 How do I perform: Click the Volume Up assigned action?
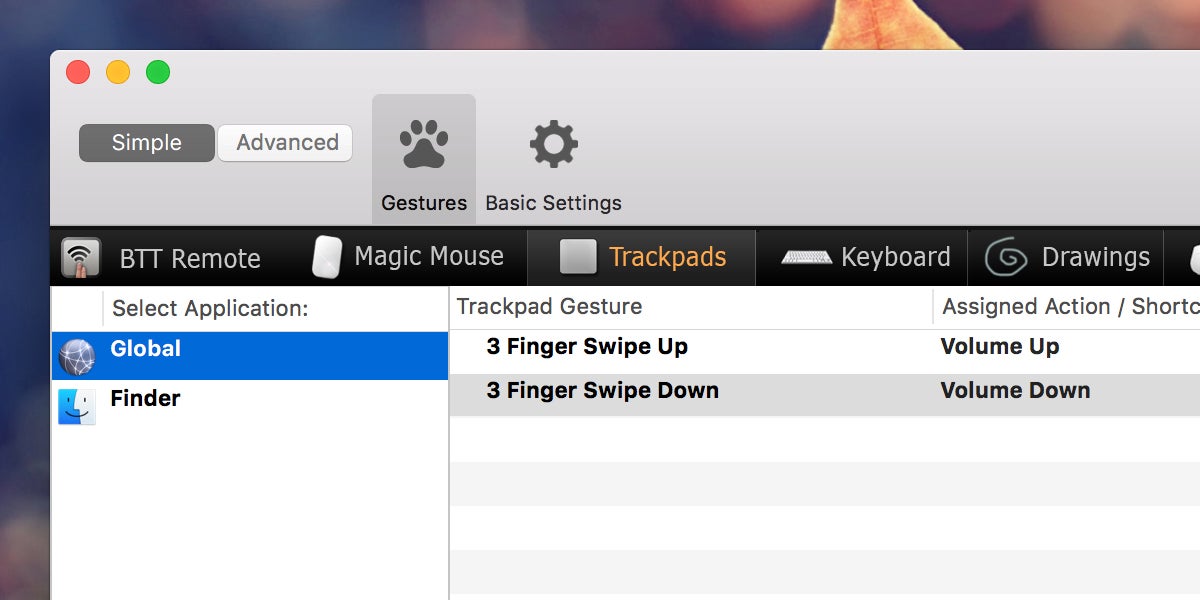point(1000,347)
